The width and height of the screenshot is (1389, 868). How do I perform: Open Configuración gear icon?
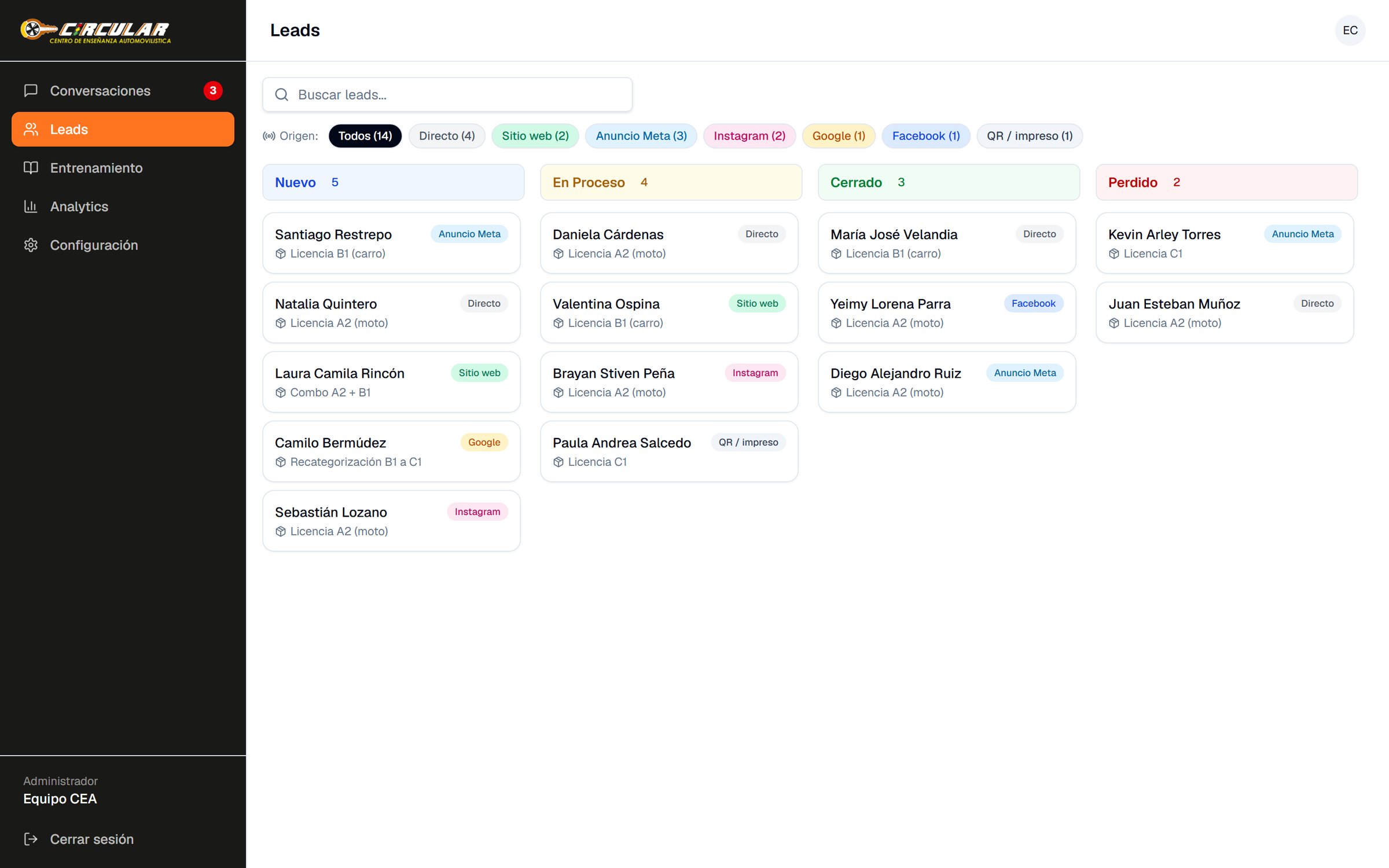31,245
